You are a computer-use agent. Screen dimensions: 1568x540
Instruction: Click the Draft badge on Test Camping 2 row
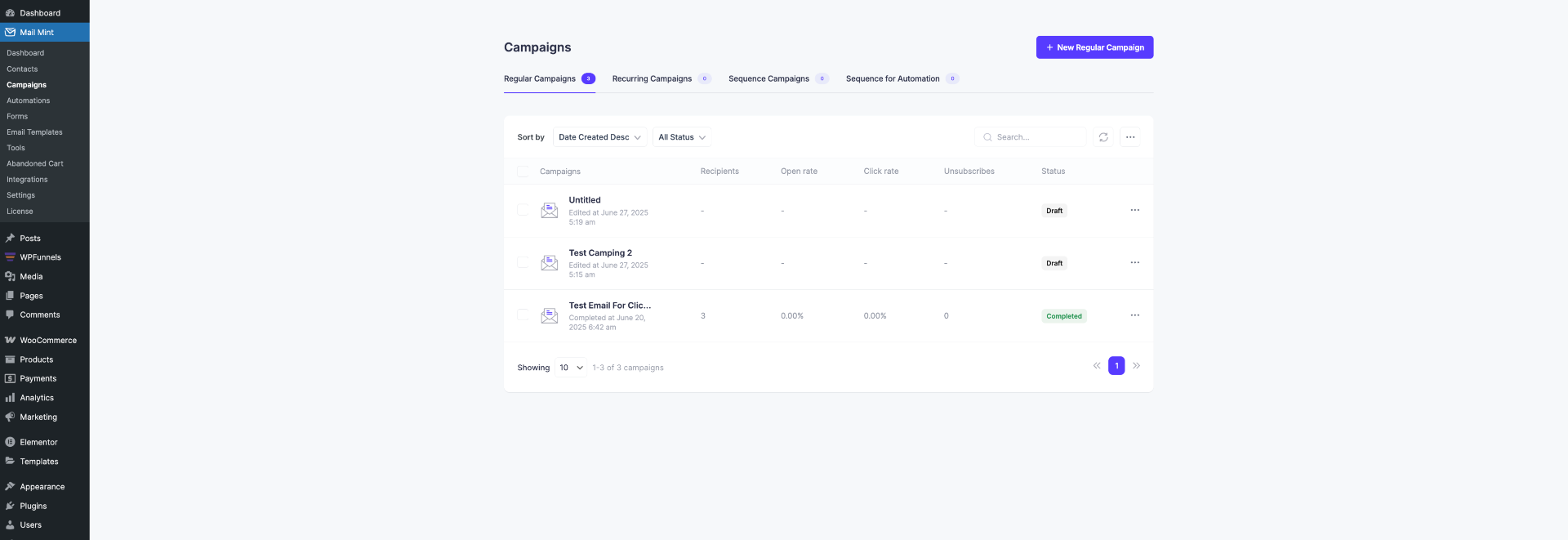1054,263
